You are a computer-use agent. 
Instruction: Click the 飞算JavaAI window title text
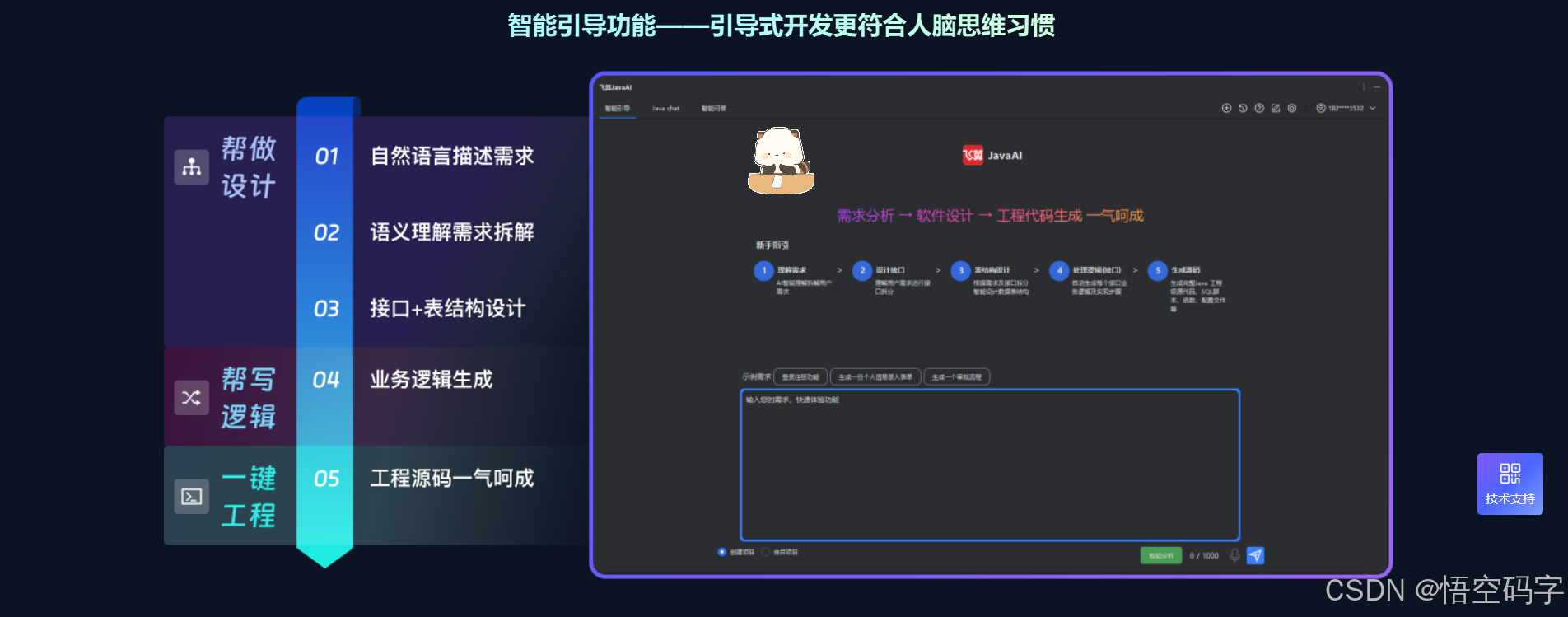coord(616,87)
